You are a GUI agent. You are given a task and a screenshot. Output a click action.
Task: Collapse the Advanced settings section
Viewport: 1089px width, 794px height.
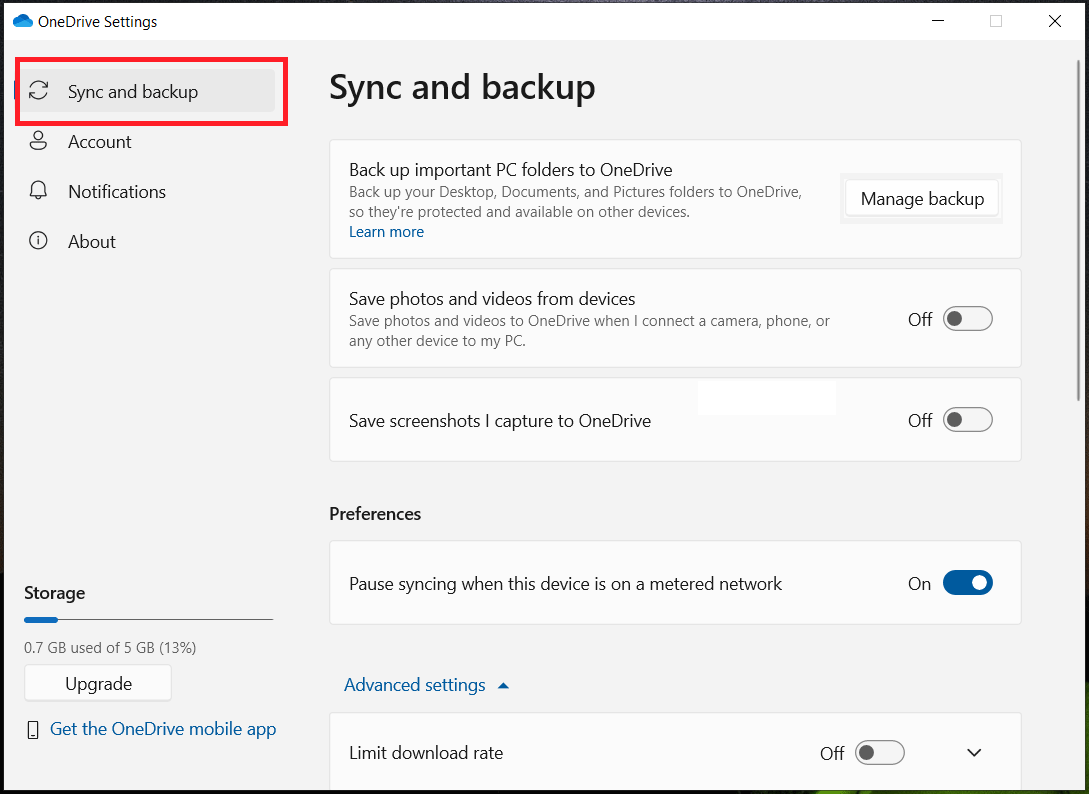pos(426,685)
